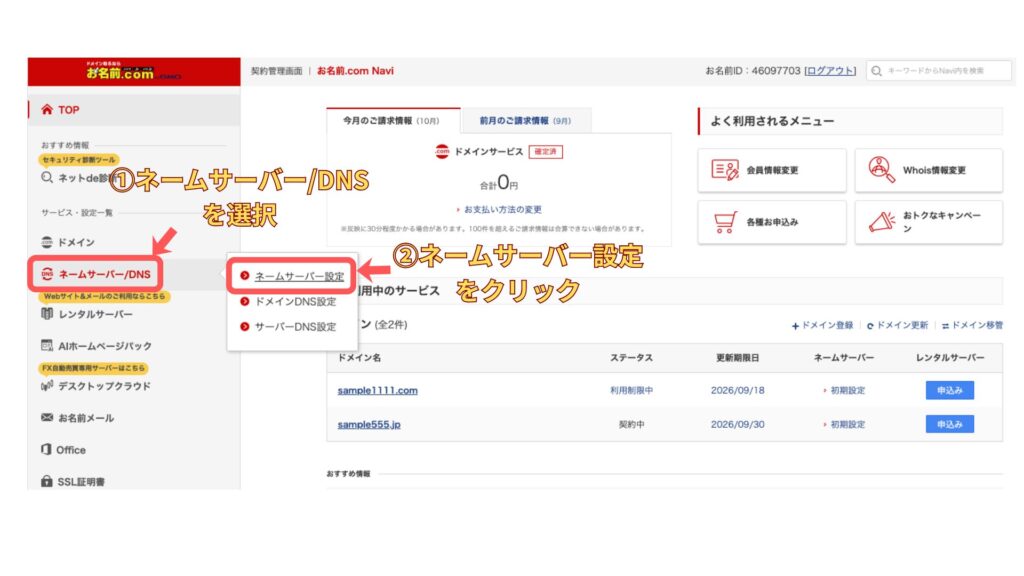Open the レンタルサーバー sidebar entry

95,315
